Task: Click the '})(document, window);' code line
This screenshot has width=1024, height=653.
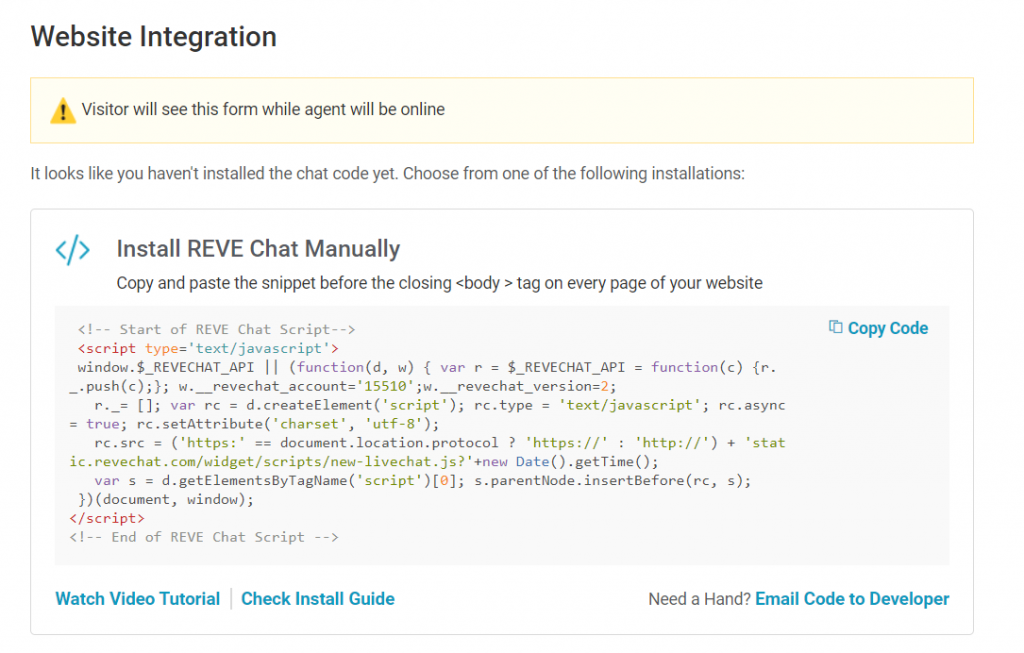Action: (166, 499)
